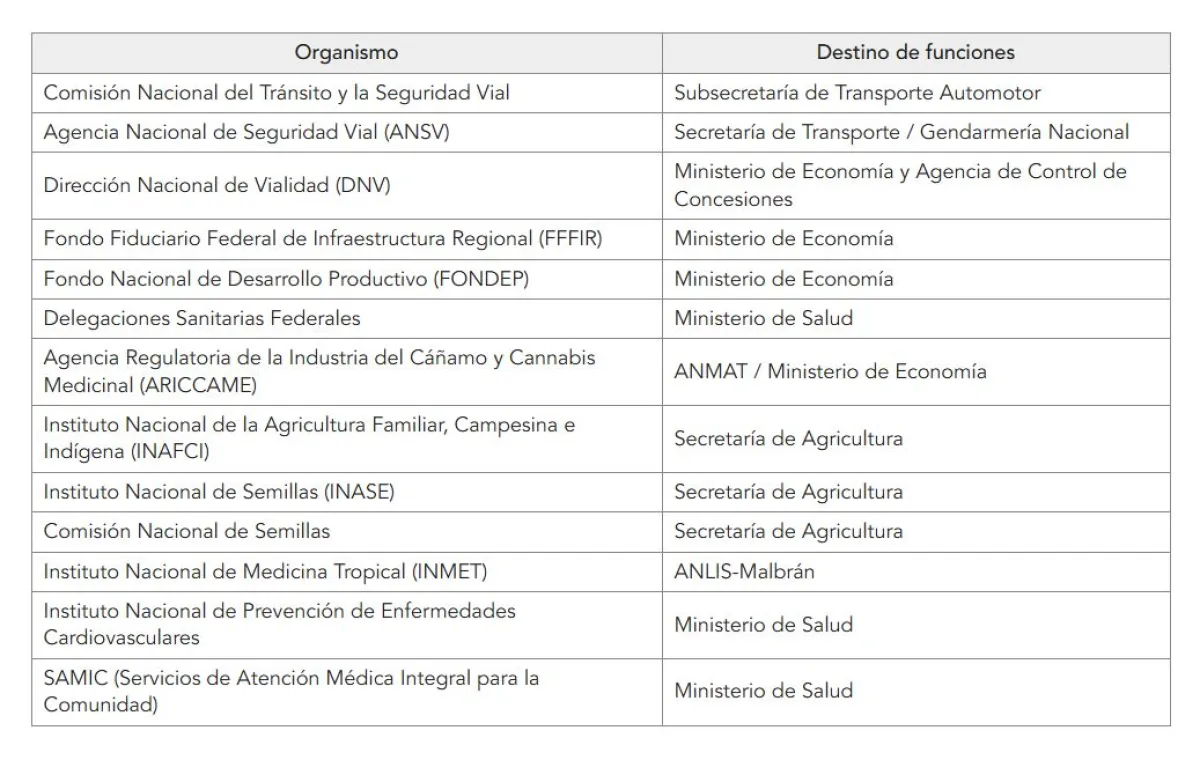The width and height of the screenshot is (1200, 760).
Task: Click the Comisión Nacional de Semillas cell
Action: [187, 531]
